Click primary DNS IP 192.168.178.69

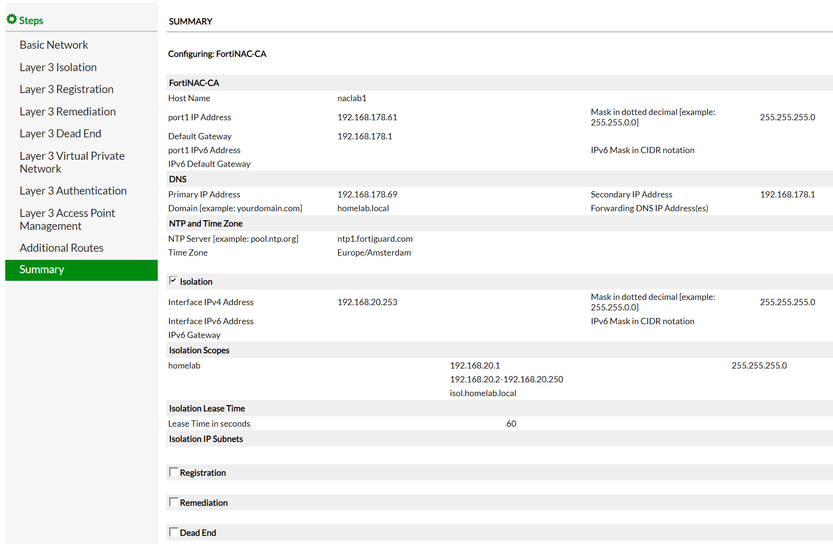367,195
